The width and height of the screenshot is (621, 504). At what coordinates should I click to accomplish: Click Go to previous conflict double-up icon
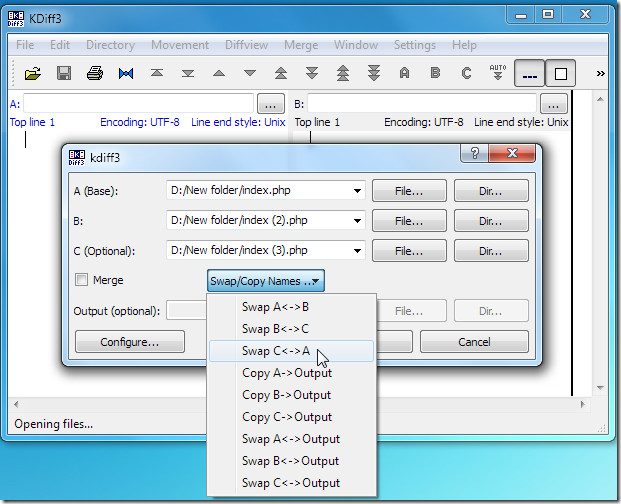[281, 73]
